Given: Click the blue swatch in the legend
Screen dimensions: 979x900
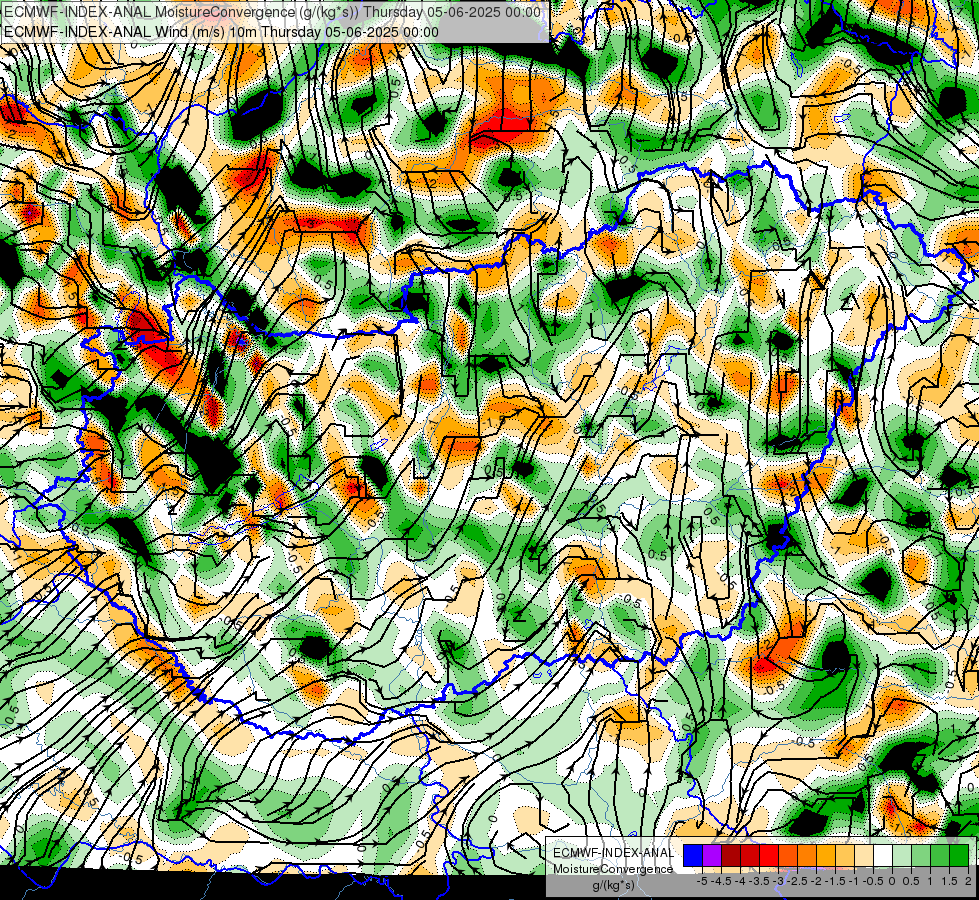Looking at the screenshot, I should pyautogui.click(x=693, y=856).
